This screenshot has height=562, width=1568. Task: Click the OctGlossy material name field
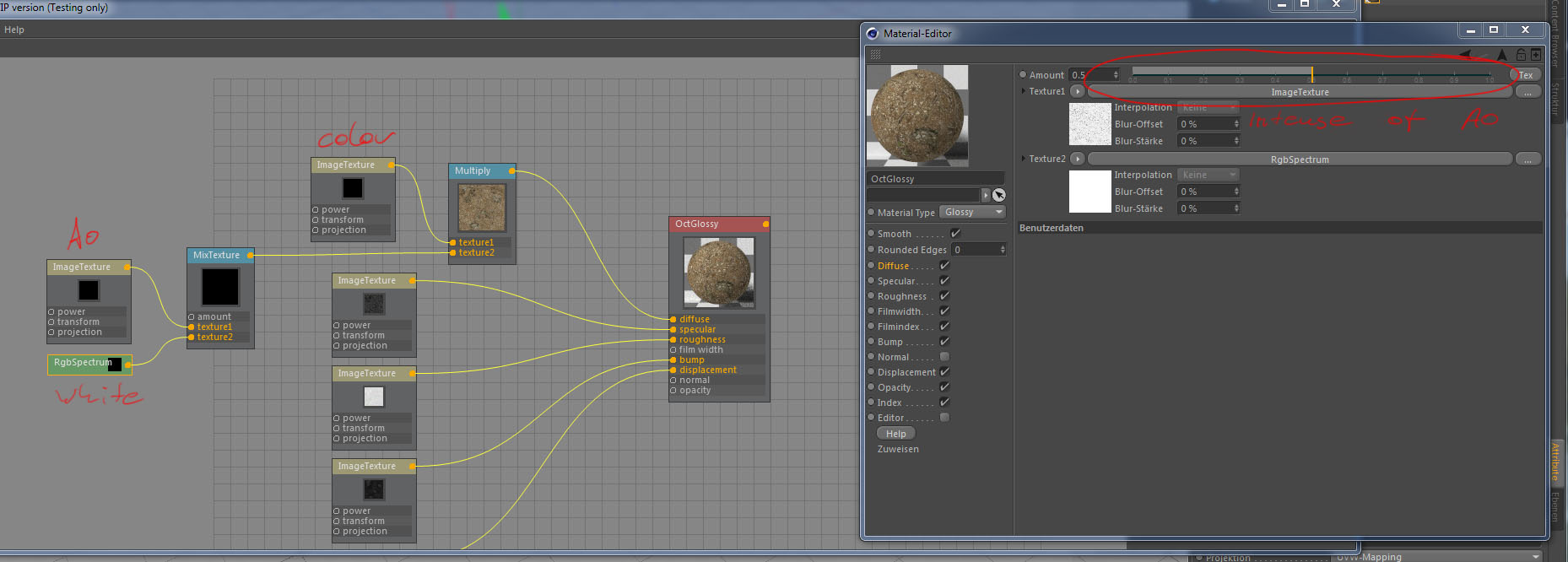click(936, 179)
